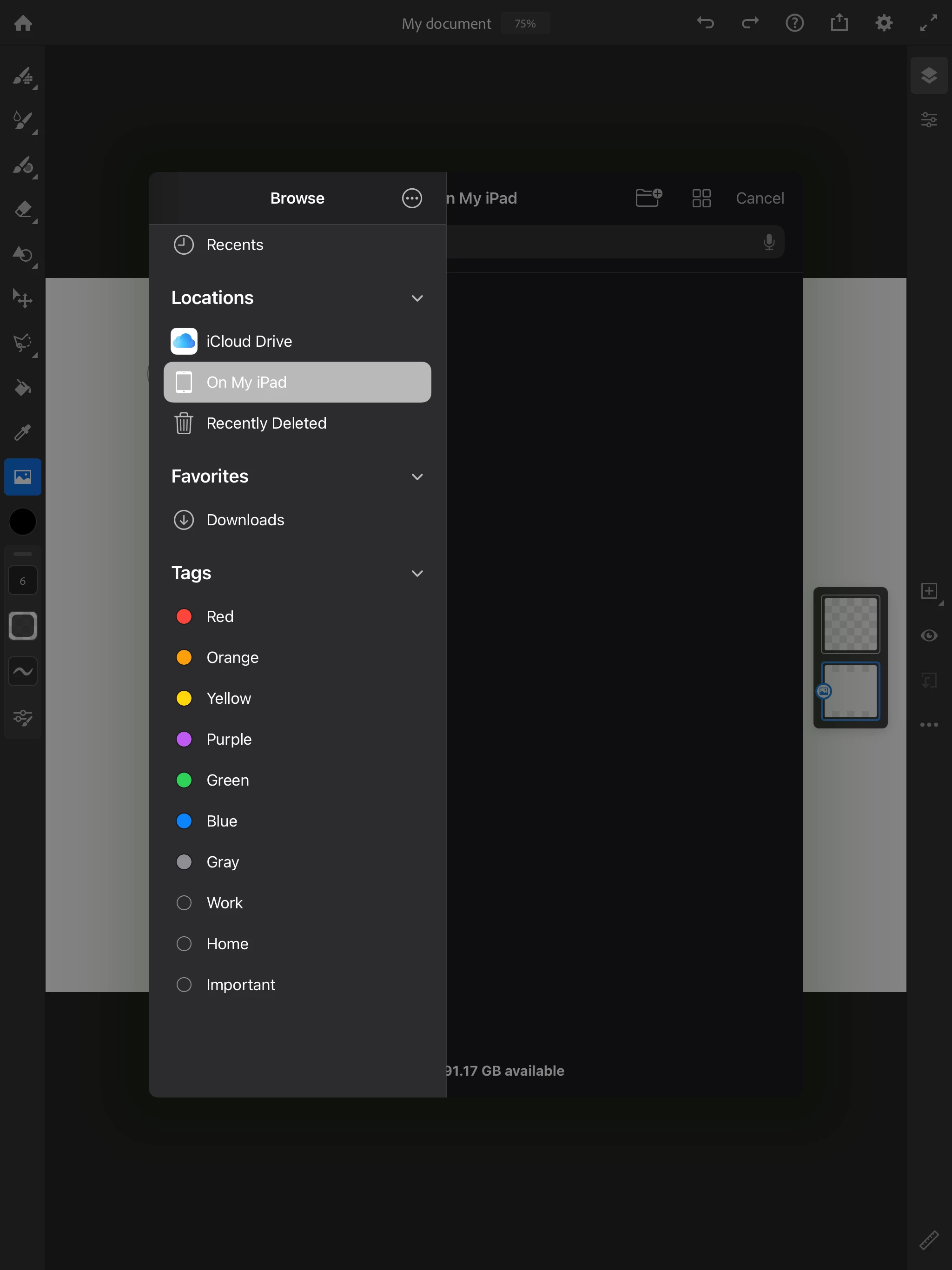Collapse the Tags section chevron

[x=417, y=574]
